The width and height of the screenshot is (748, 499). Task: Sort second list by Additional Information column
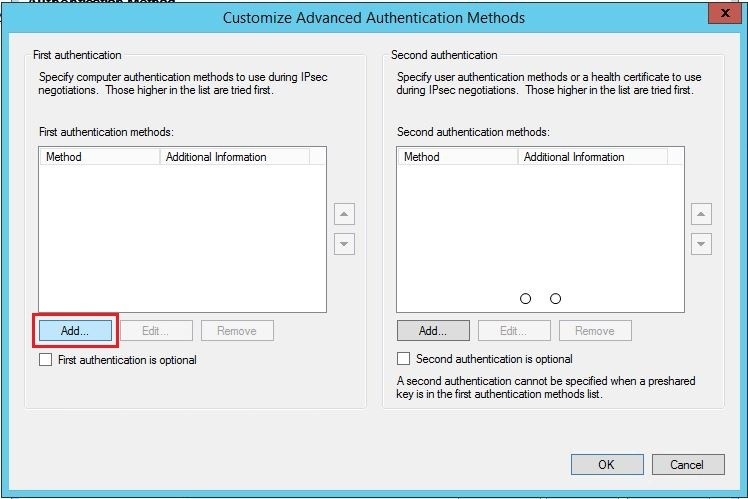pyautogui.click(x=592, y=156)
